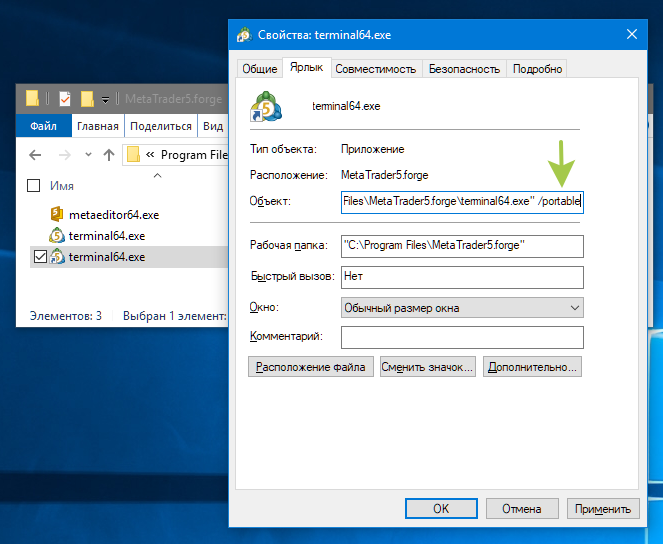Click folder icon in Explorer address bar
This screenshot has height=544, width=663.
coord(133,155)
